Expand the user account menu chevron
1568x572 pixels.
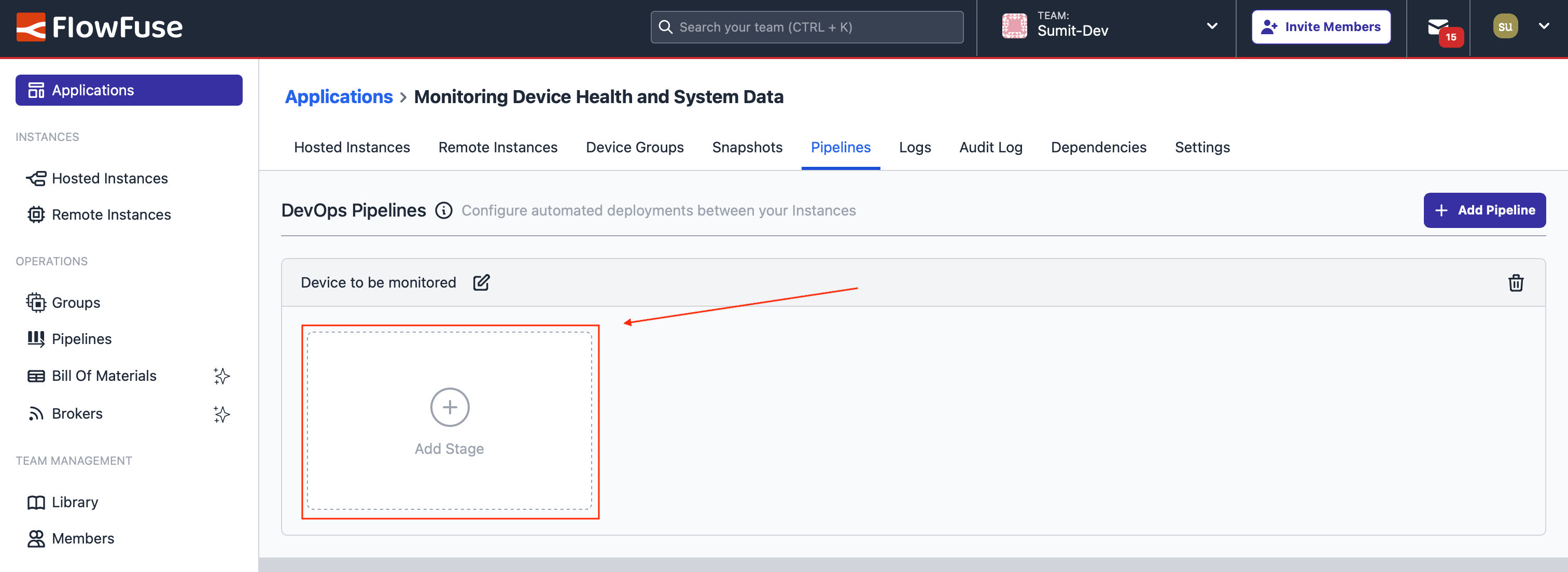coord(1544,26)
